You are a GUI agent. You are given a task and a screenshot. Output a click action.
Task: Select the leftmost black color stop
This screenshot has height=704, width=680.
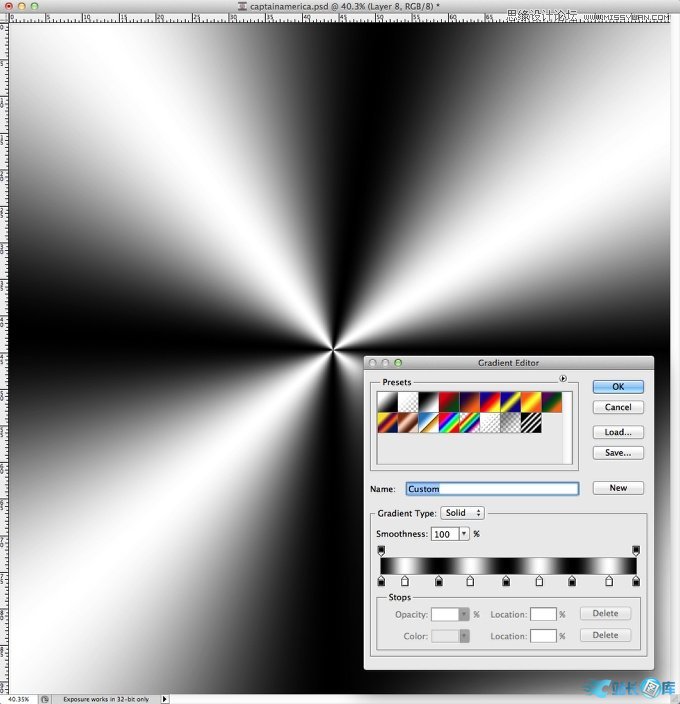pos(381,581)
